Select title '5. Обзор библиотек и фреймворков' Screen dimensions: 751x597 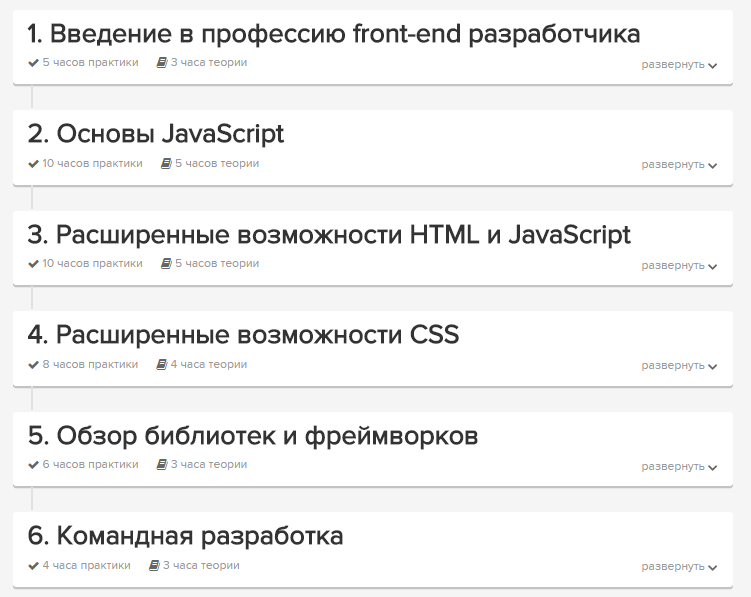(x=253, y=436)
